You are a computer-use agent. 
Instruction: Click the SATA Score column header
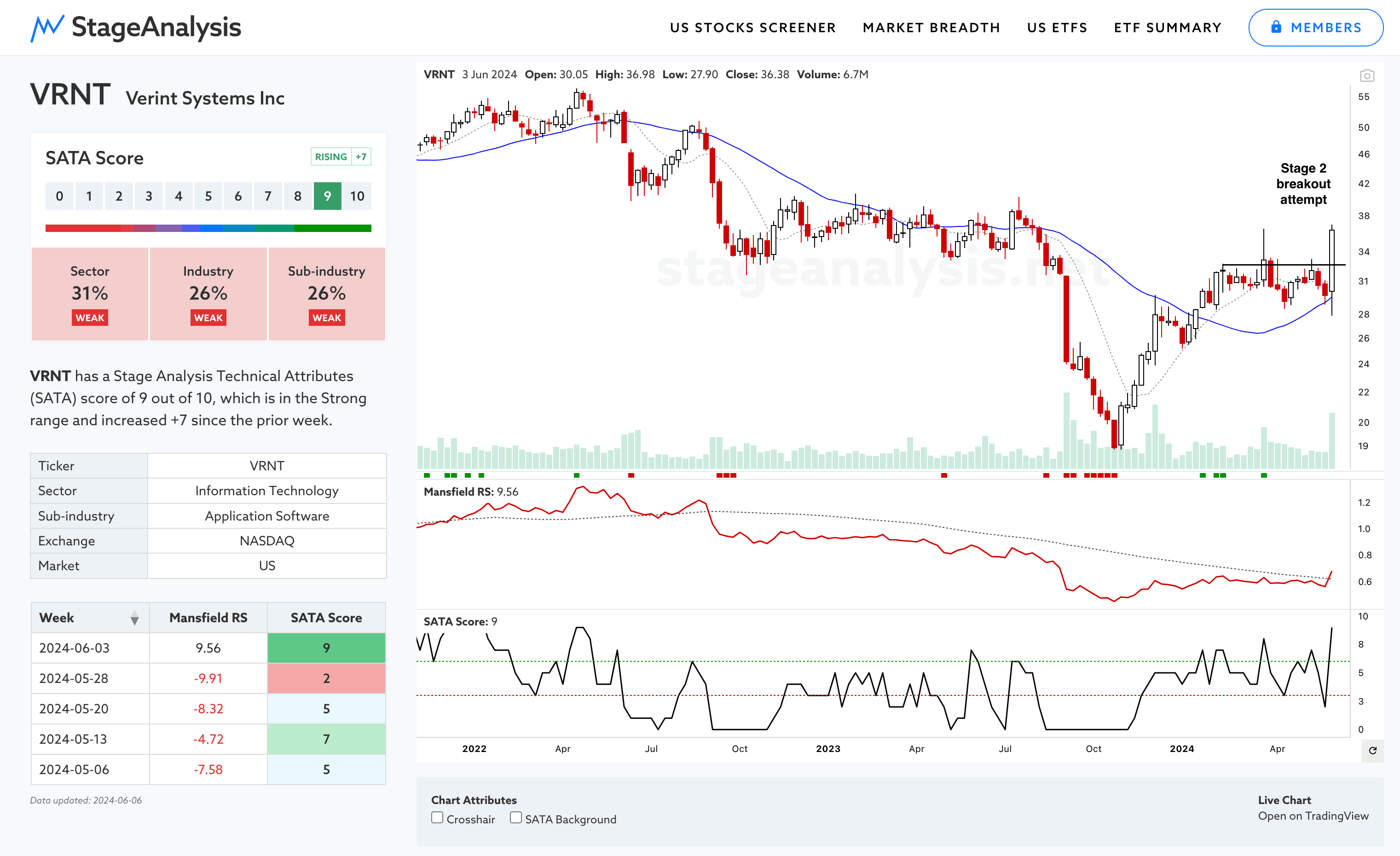coord(326,618)
